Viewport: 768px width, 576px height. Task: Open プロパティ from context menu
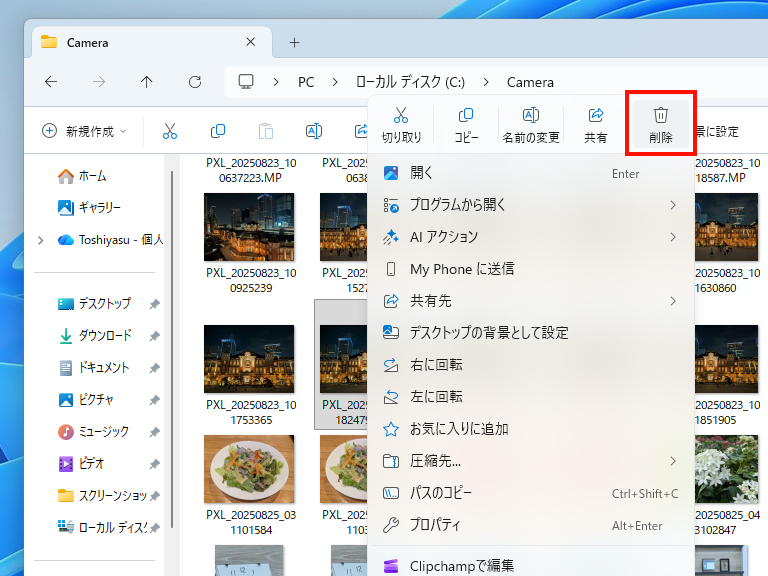pyautogui.click(x=531, y=525)
